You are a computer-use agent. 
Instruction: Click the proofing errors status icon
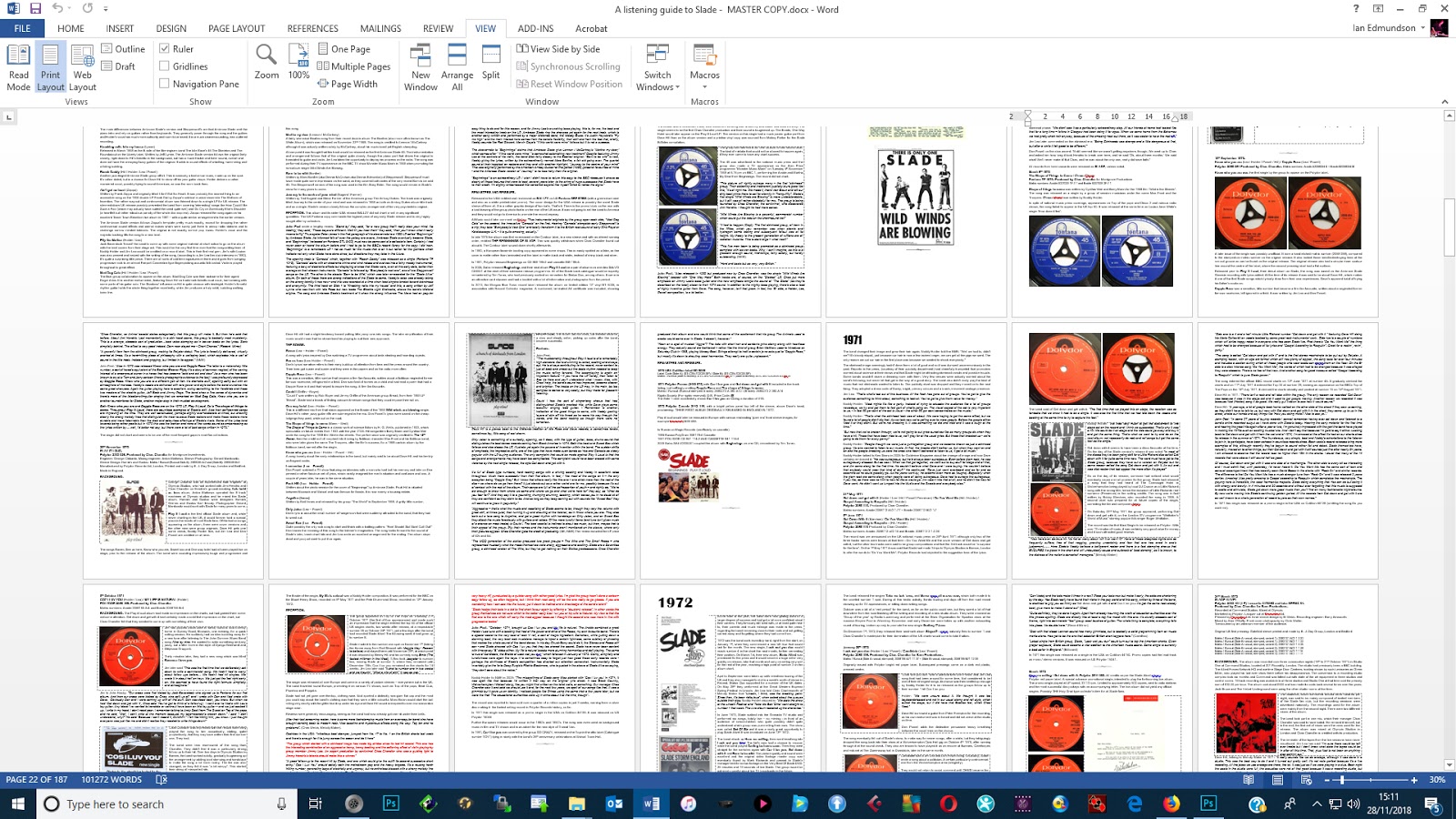point(162,780)
